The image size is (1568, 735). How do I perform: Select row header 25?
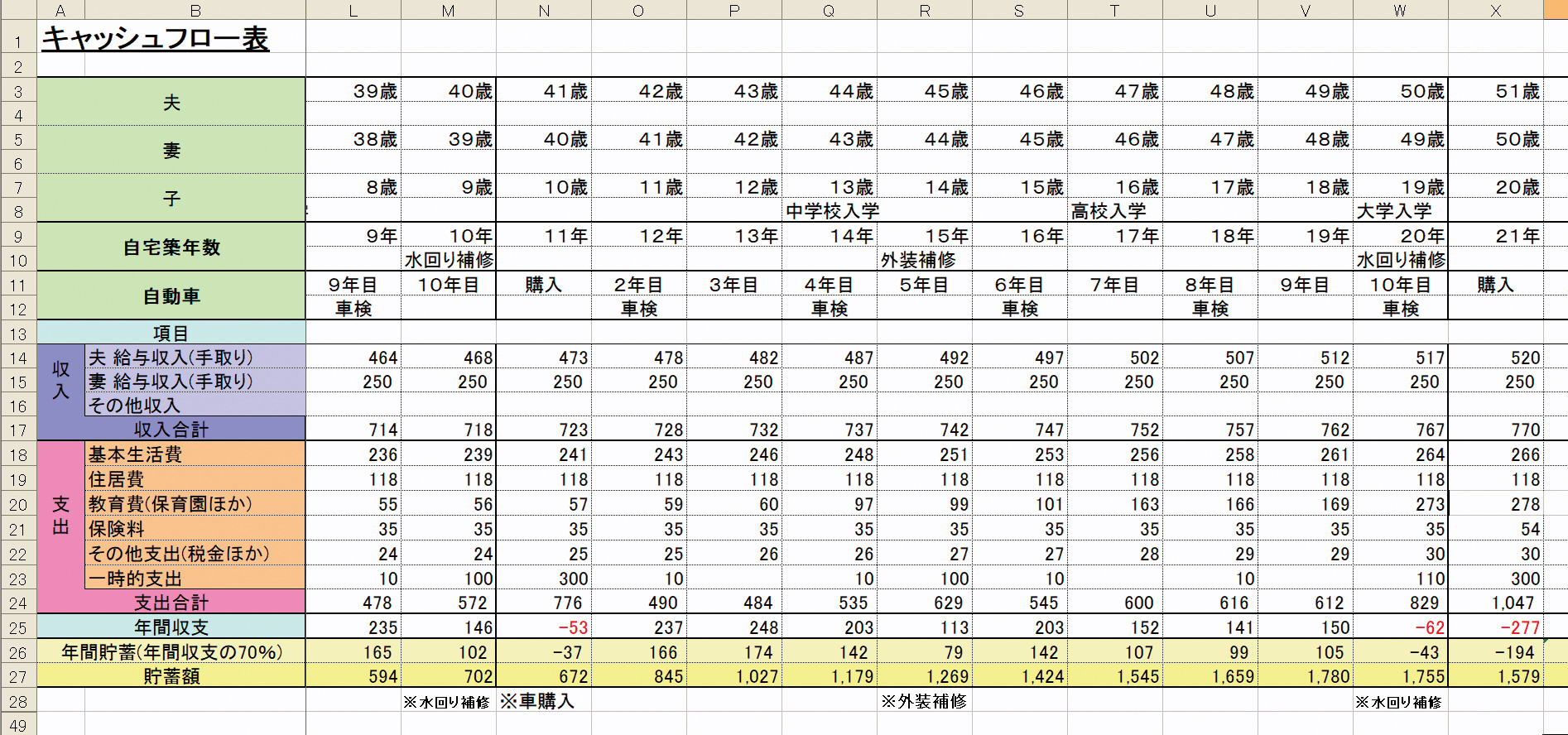(x=18, y=628)
